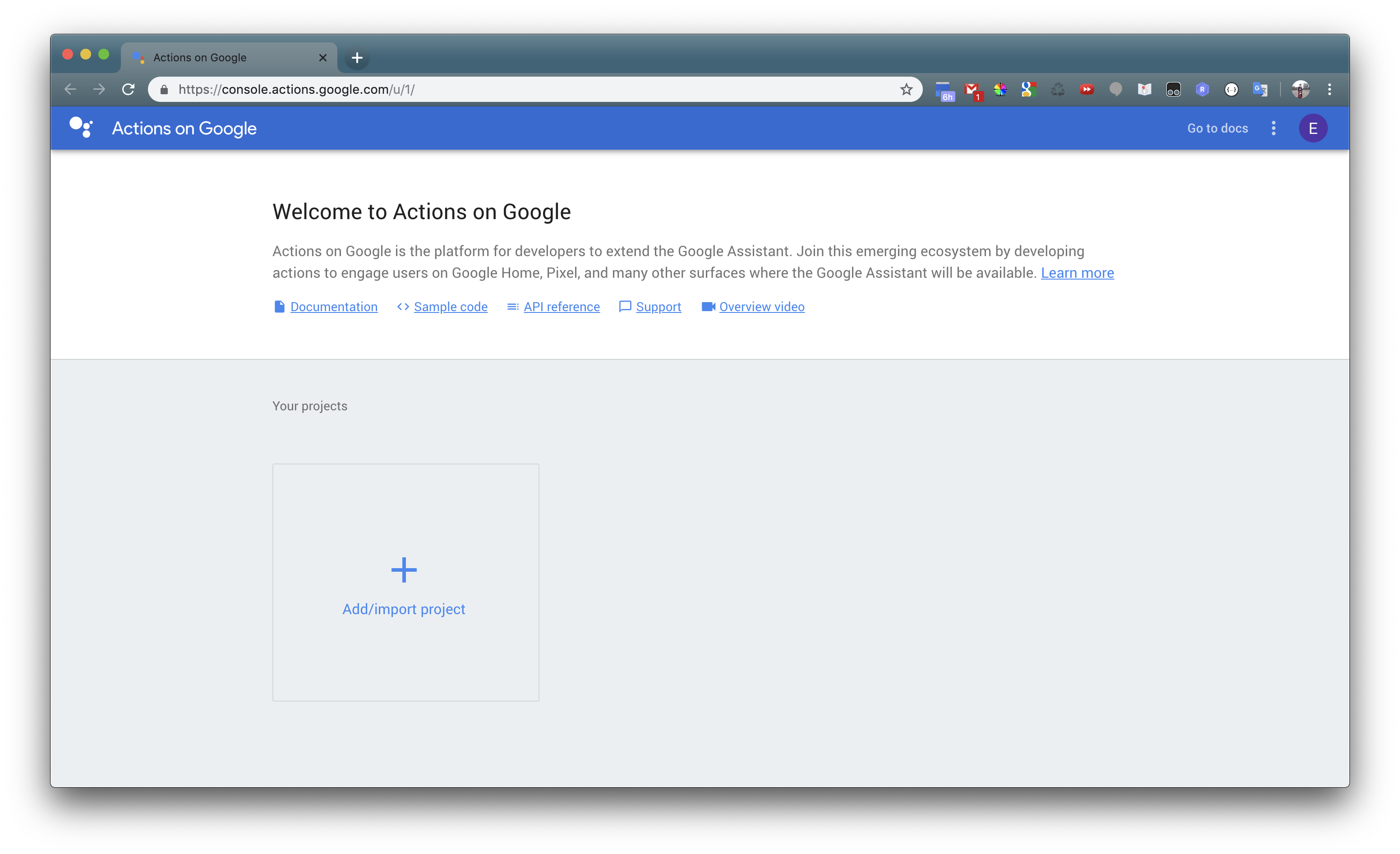
Task: Open the Documentation link
Action: (333, 307)
